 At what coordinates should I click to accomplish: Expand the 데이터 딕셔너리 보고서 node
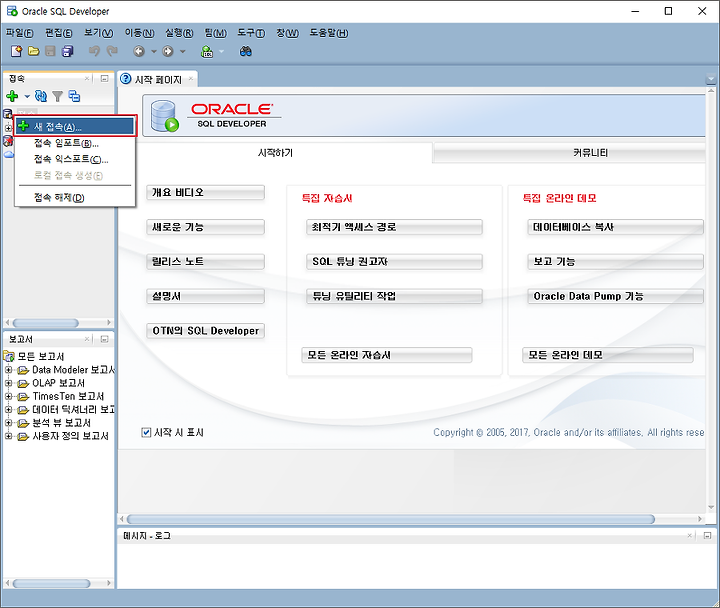point(8,410)
